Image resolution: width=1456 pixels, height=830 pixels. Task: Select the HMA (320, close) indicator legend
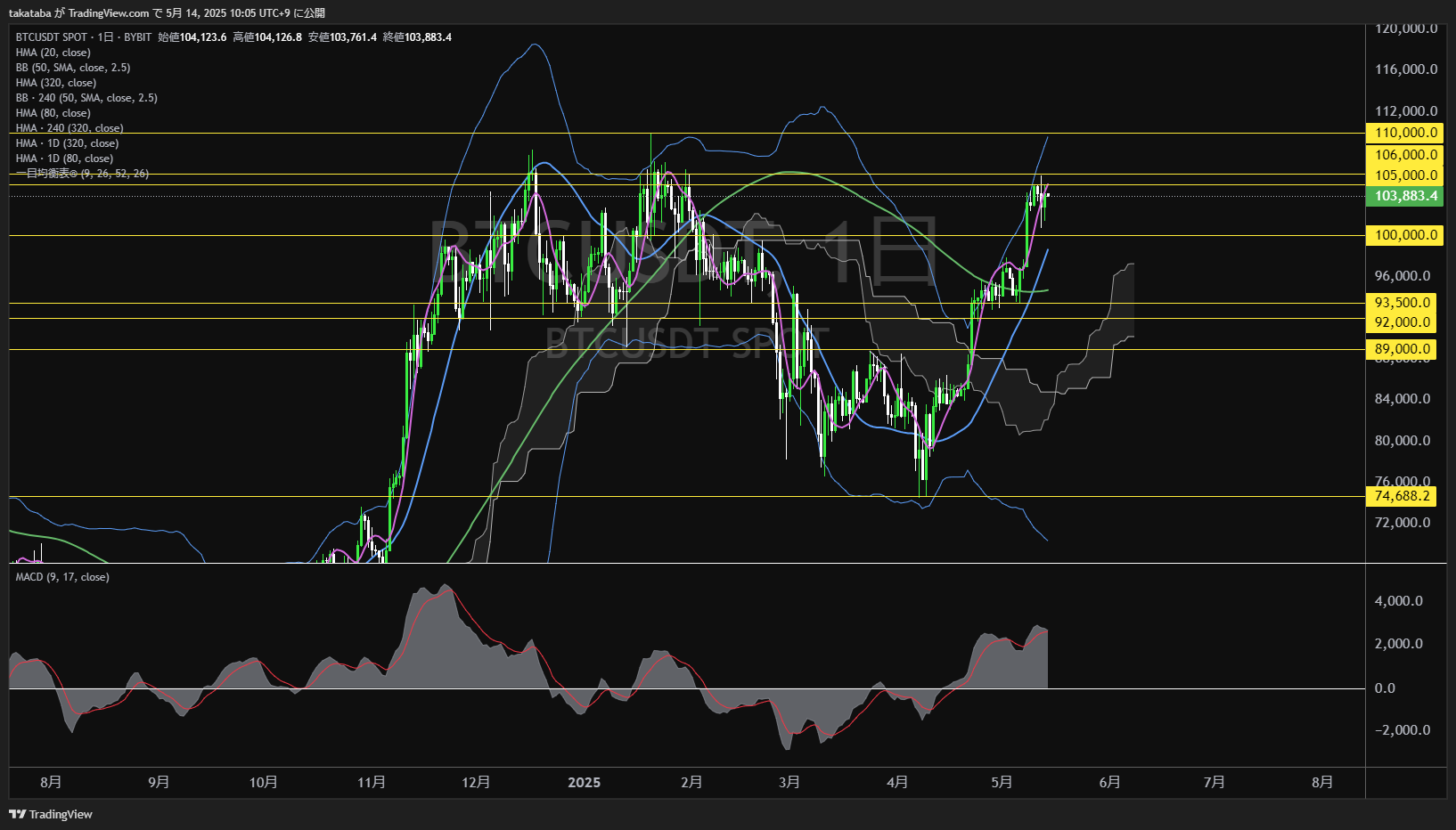[56, 83]
